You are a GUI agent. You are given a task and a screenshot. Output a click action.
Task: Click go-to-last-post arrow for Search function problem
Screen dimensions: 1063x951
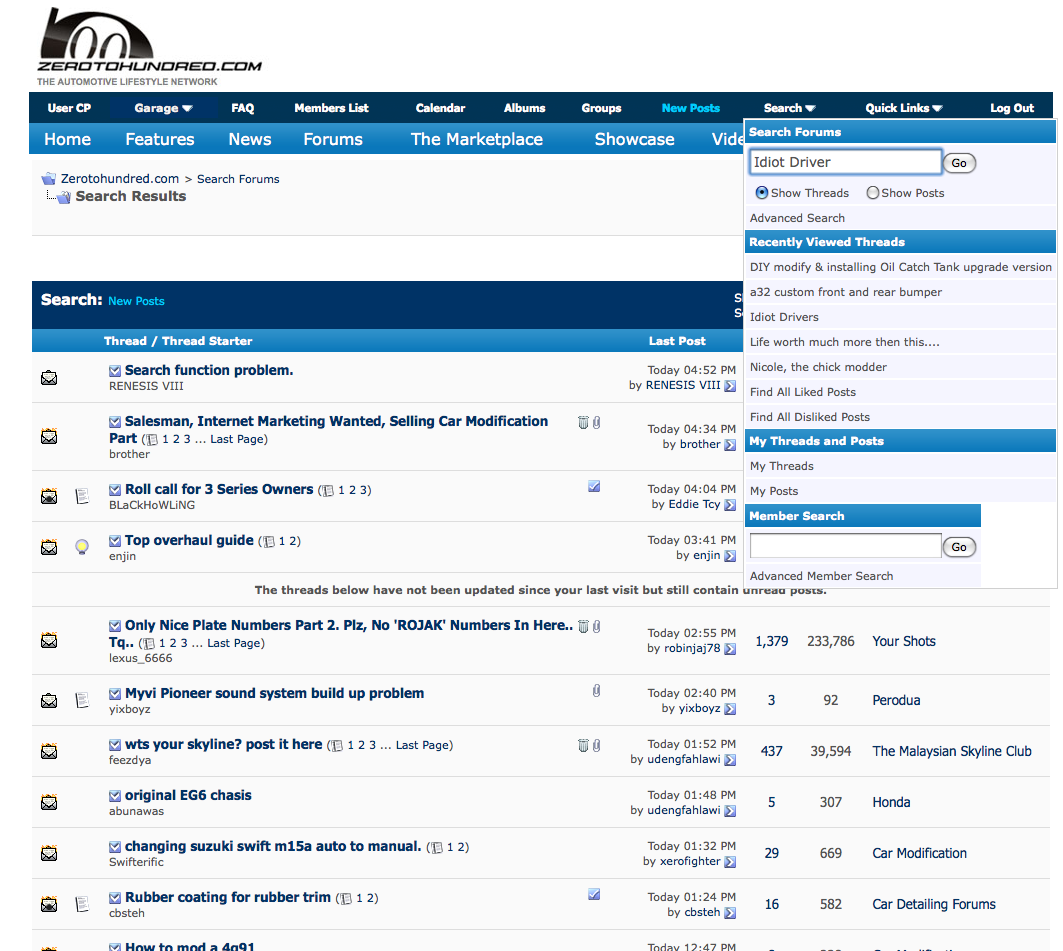[730, 386]
